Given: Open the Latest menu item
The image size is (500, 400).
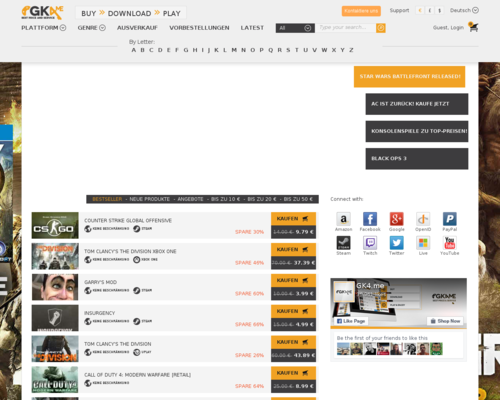Looking at the screenshot, I should click(252, 28).
